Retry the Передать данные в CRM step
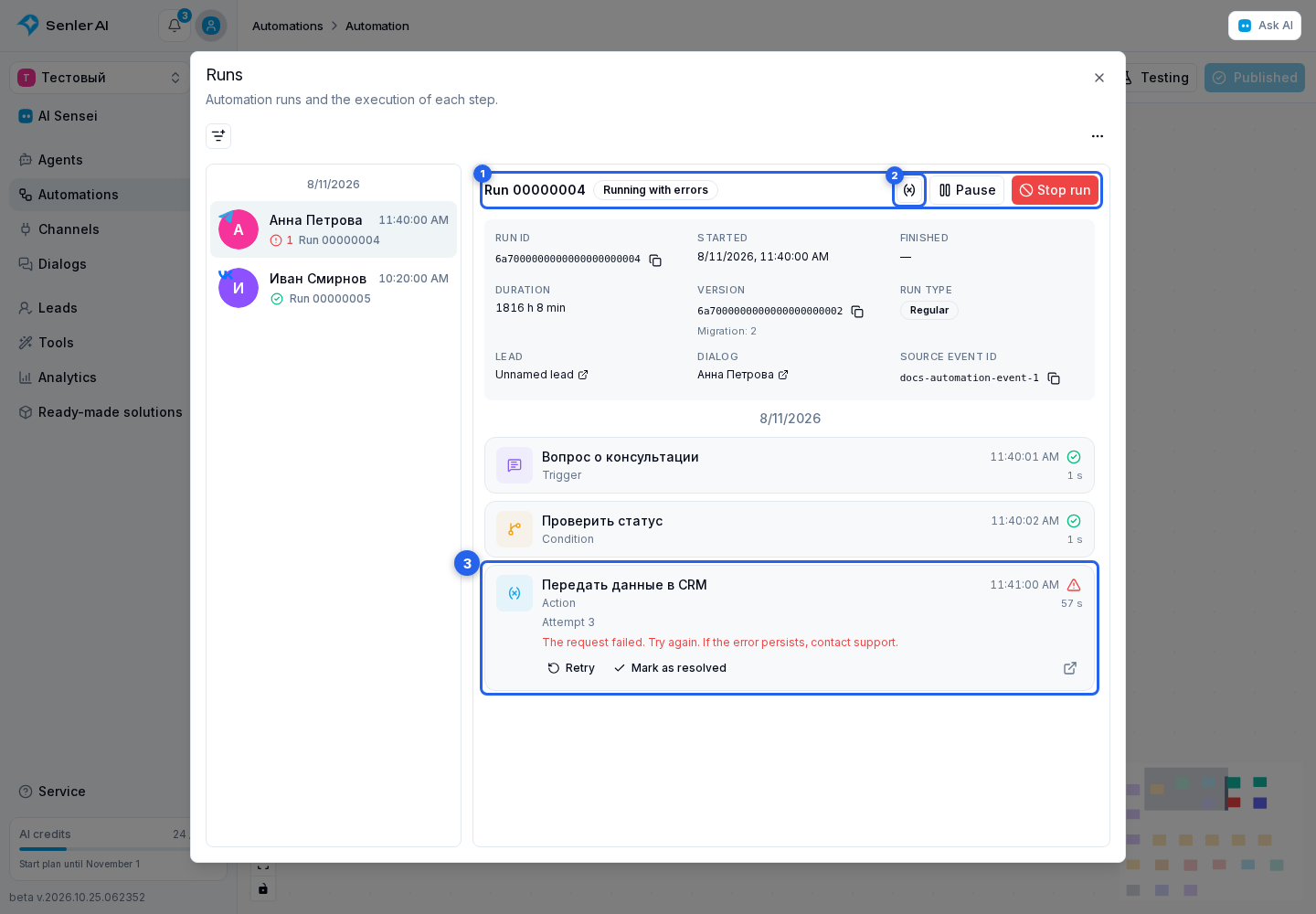1316x914 pixels. (571, 668)
